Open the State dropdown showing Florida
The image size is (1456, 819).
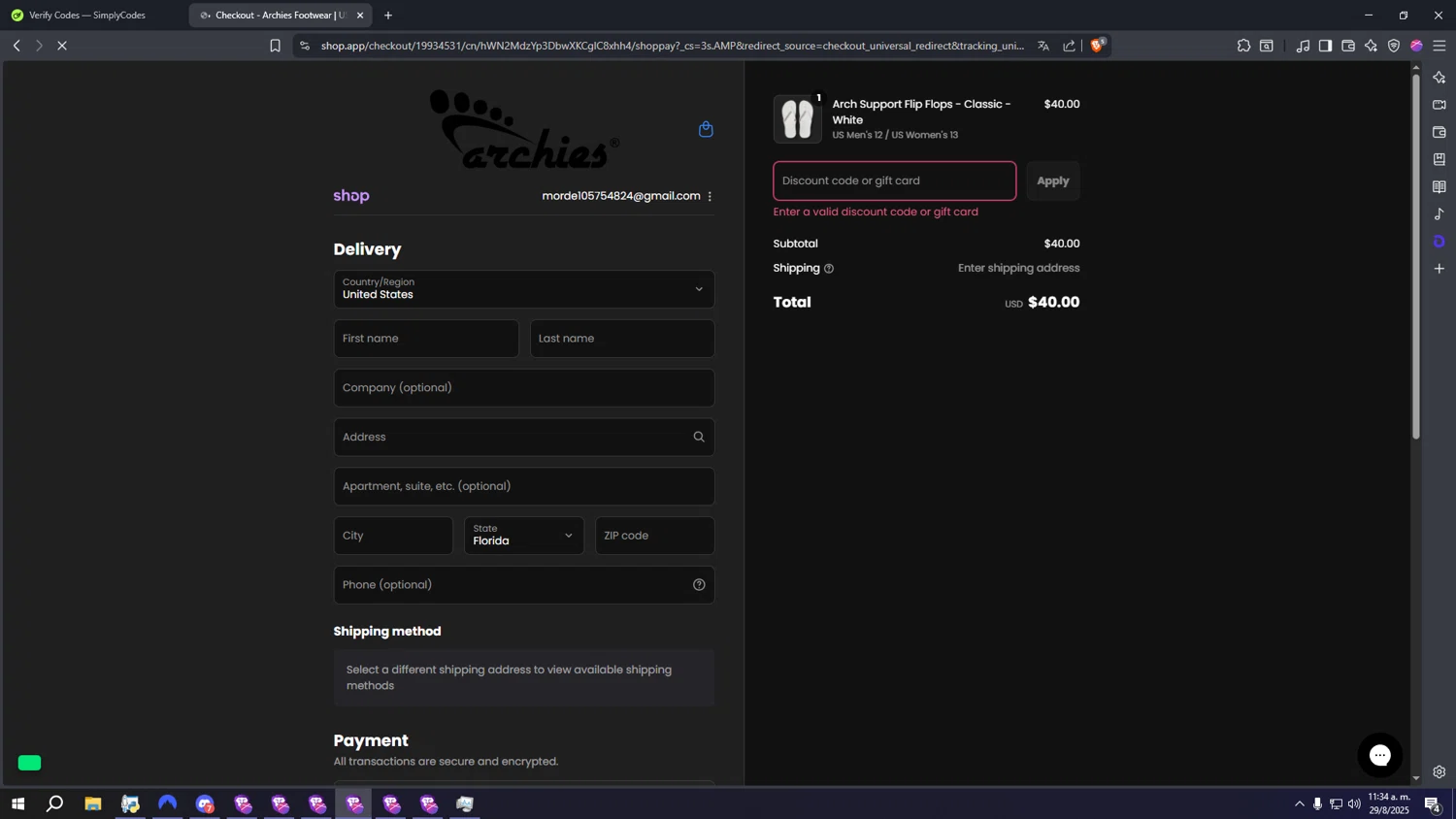tap(524, 536)
